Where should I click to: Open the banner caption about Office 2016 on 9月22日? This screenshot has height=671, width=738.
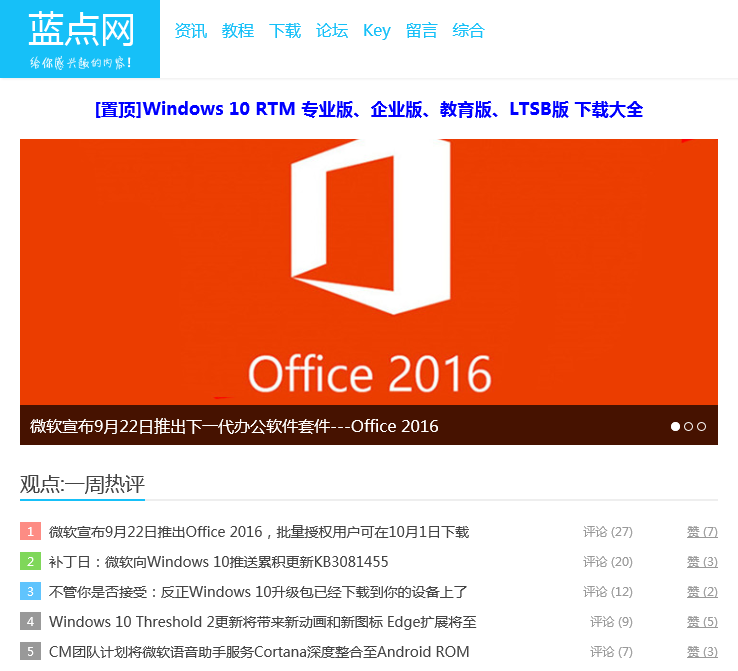click(x=234, y=426)
